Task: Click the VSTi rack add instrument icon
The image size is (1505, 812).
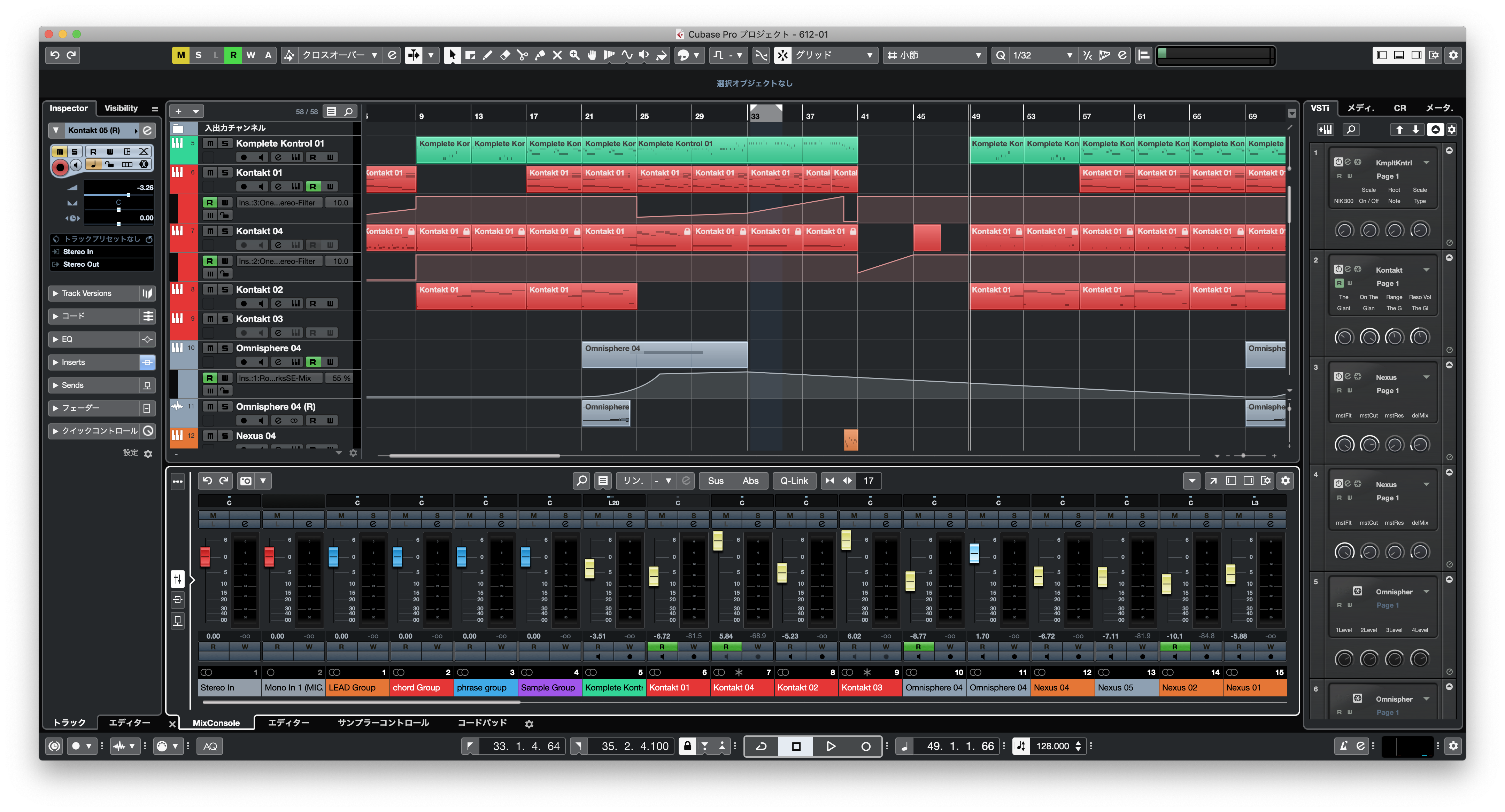Action: coord(1325,130)
